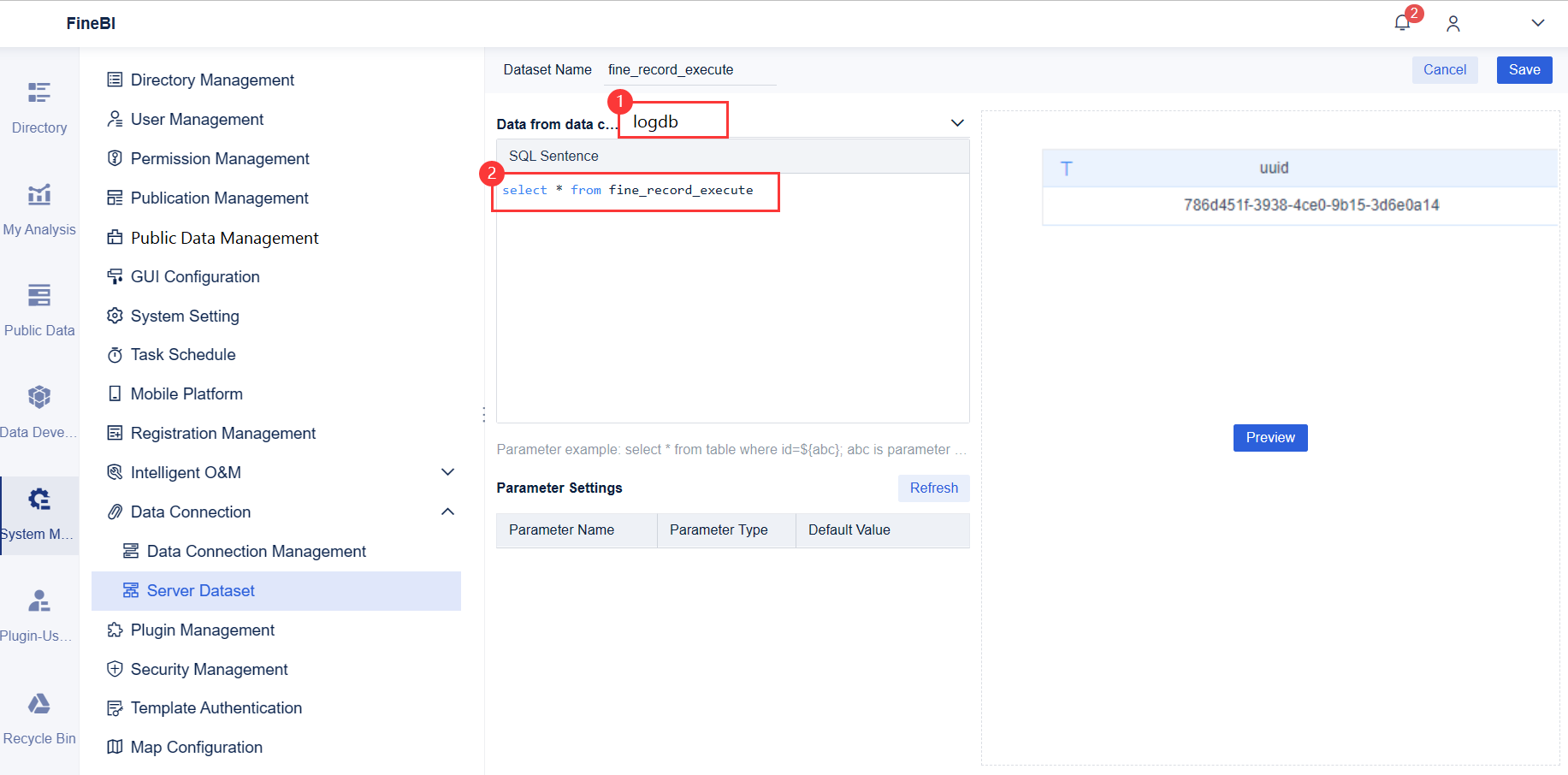
Task: Click Registration Management icon
Action: click(x=115, y=433)
